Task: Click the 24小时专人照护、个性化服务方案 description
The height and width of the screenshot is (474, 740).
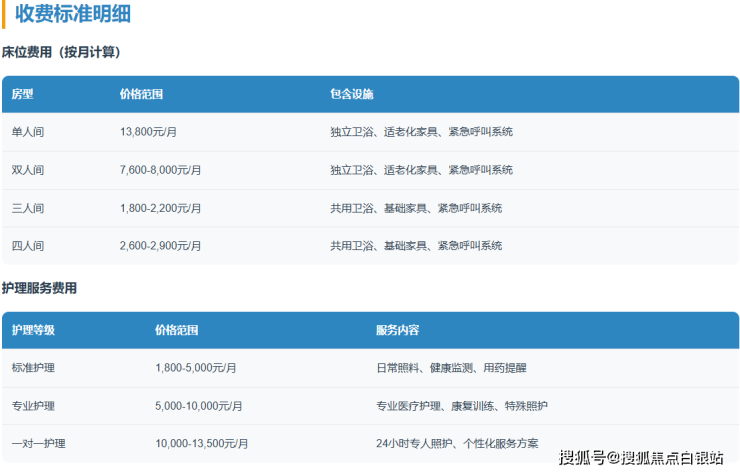Action: (457, 443)
